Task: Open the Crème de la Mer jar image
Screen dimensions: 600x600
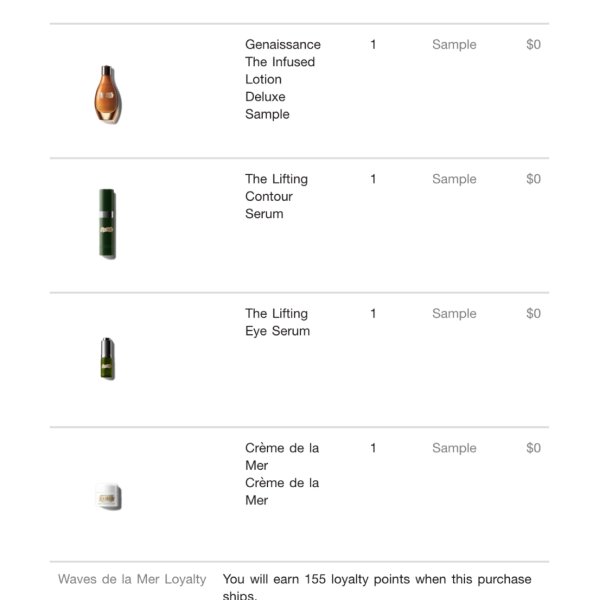Action: (x=108, y=497)
